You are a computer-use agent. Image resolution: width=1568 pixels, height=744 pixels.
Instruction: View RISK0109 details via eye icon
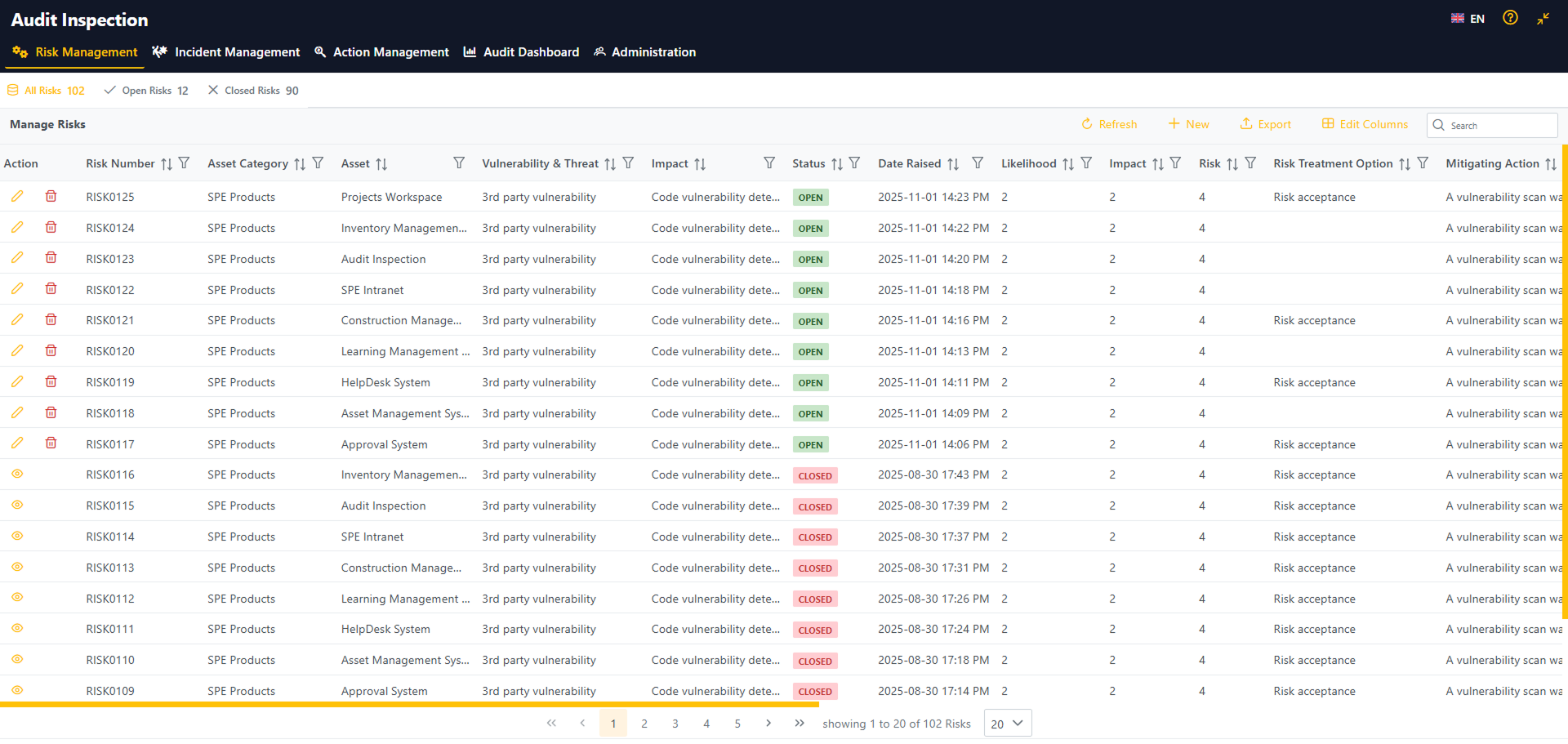click(17, 690)
